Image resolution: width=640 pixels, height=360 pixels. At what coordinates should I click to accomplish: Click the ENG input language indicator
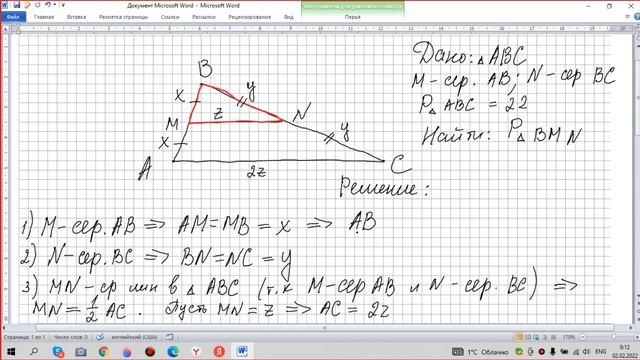600,352
